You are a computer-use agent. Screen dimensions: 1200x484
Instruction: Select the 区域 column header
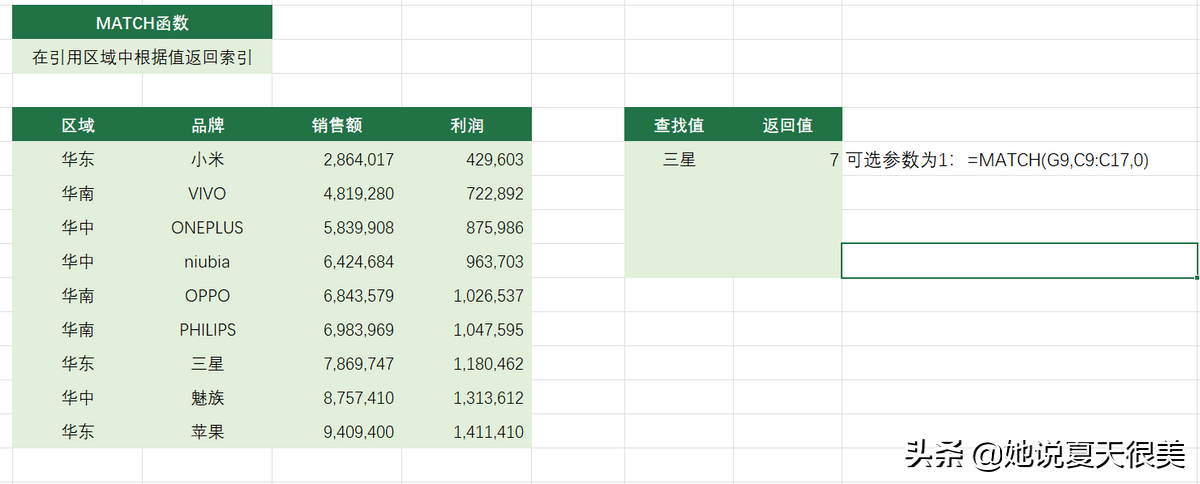coord(78,125)
